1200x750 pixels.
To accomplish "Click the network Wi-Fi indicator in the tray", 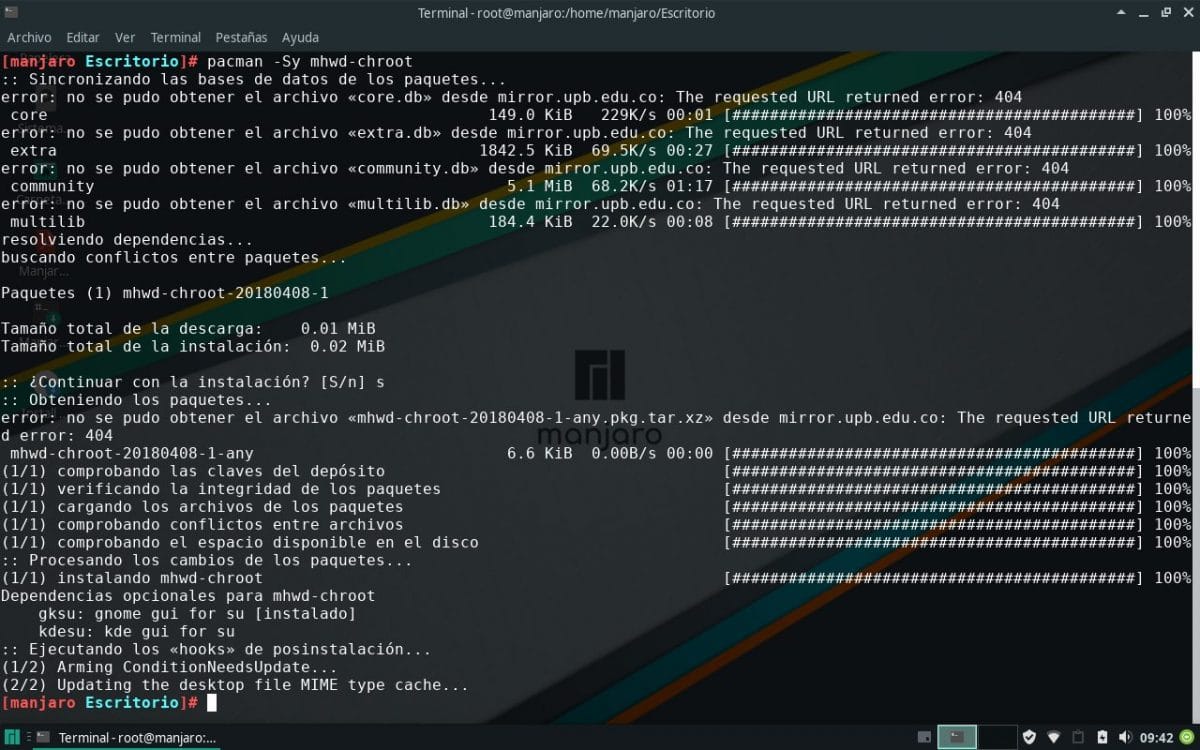I will [1055, 737].
